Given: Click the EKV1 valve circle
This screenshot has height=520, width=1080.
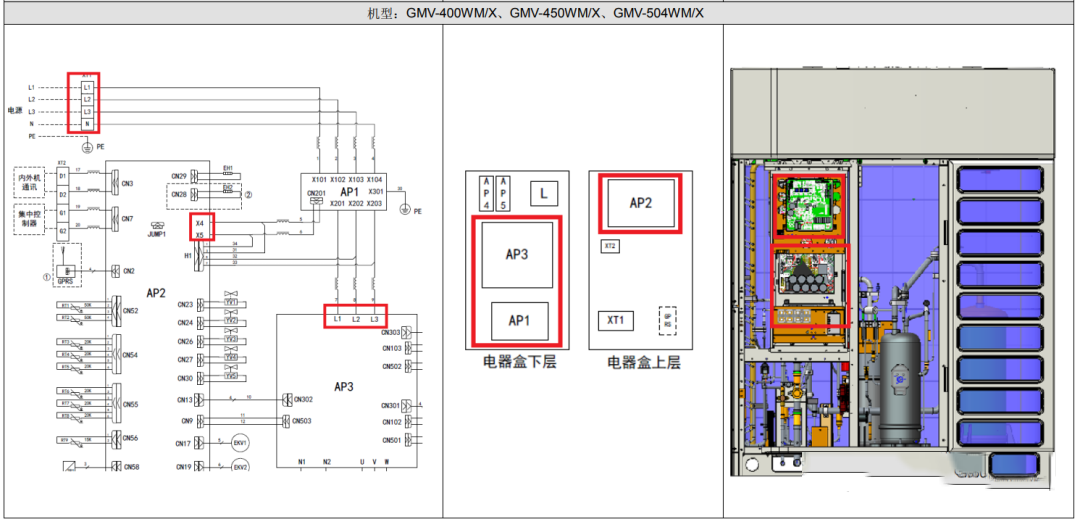Looking at the screenshot, I should click(240, 443).
